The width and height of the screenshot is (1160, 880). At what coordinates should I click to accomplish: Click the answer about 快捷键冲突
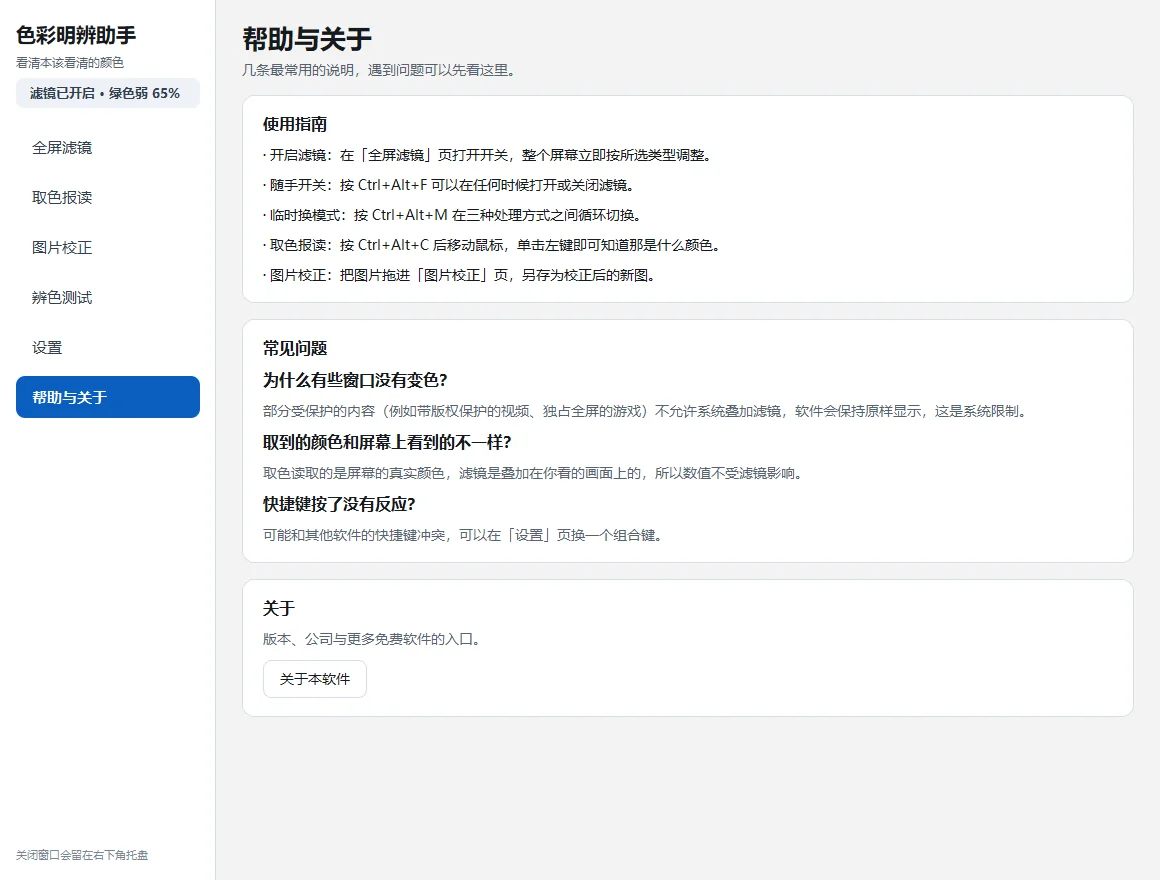(463, 535)
